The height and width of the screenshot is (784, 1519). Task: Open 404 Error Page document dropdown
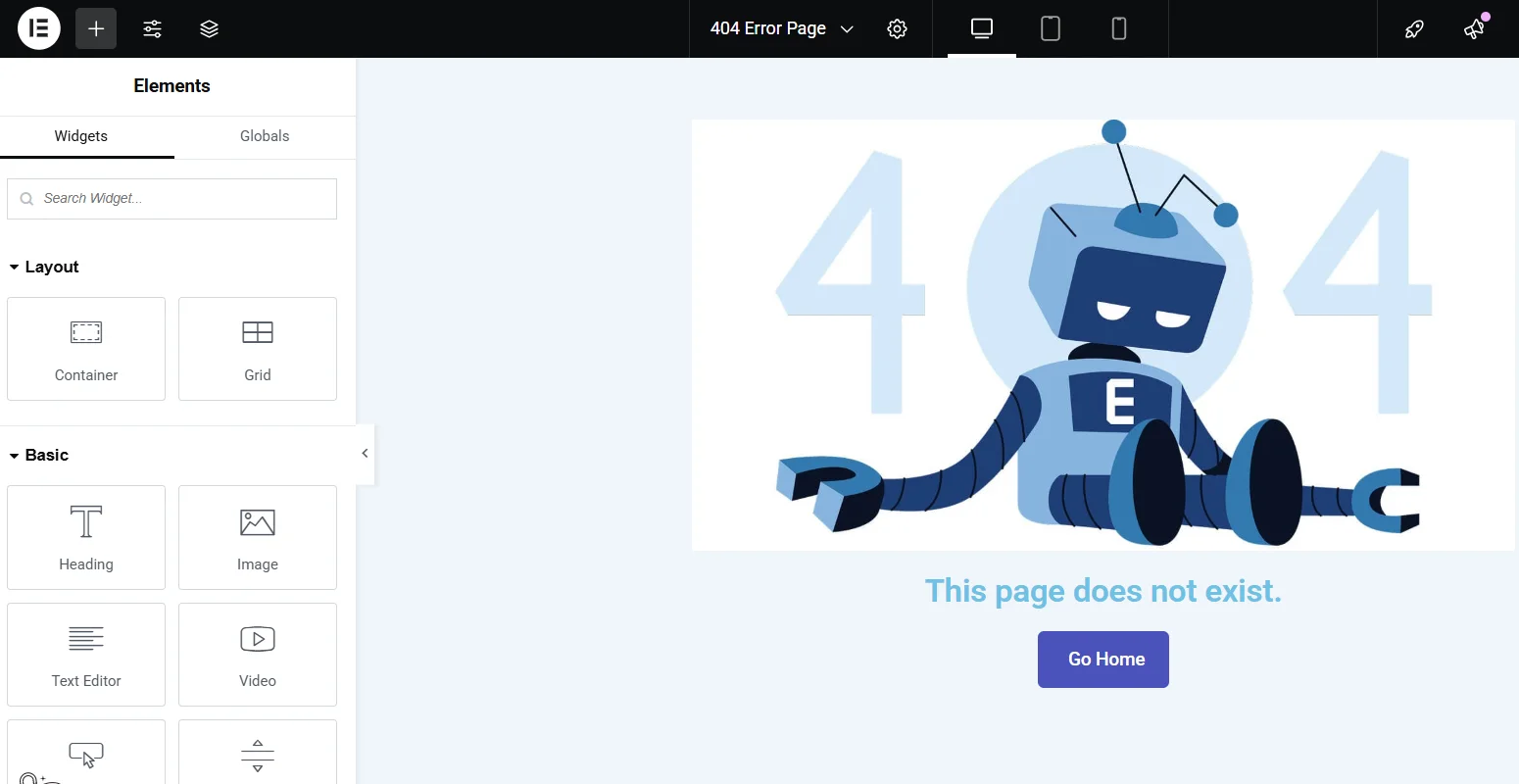(782, 28)
